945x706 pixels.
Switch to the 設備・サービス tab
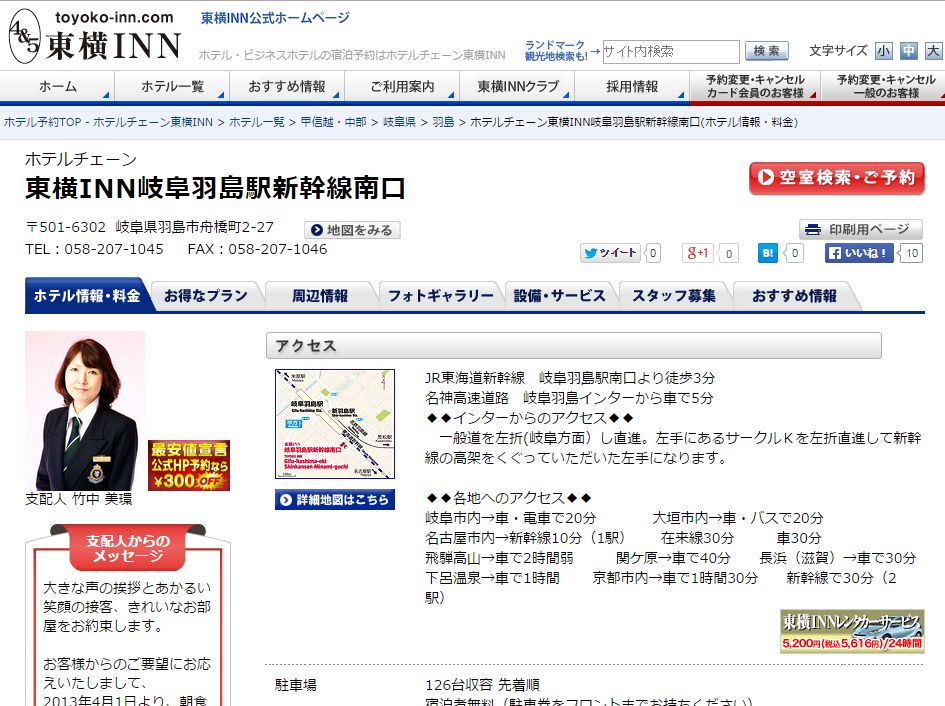[x=559, y=295]
